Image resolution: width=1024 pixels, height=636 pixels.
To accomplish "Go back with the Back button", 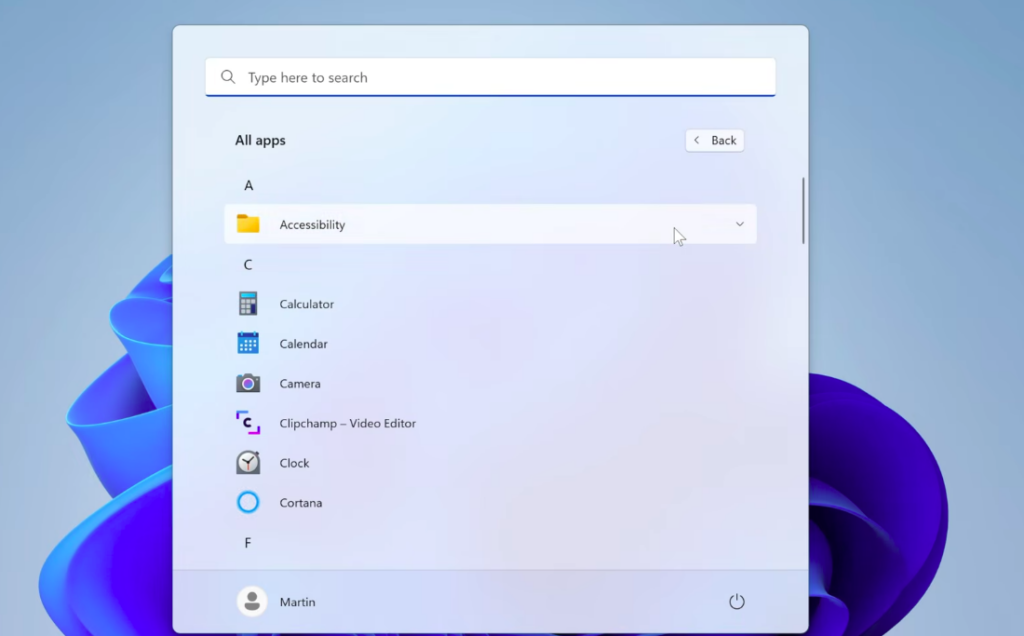I will point(715,140).
